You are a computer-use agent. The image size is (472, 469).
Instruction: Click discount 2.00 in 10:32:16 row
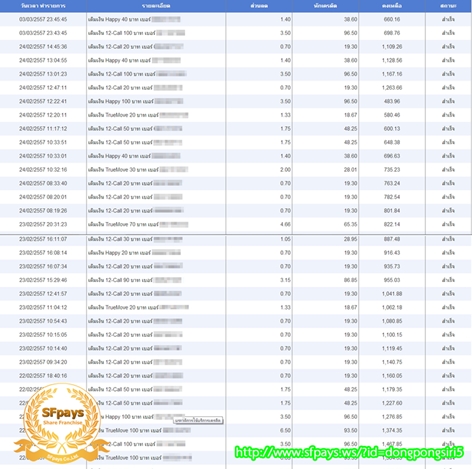click(285, 170)
